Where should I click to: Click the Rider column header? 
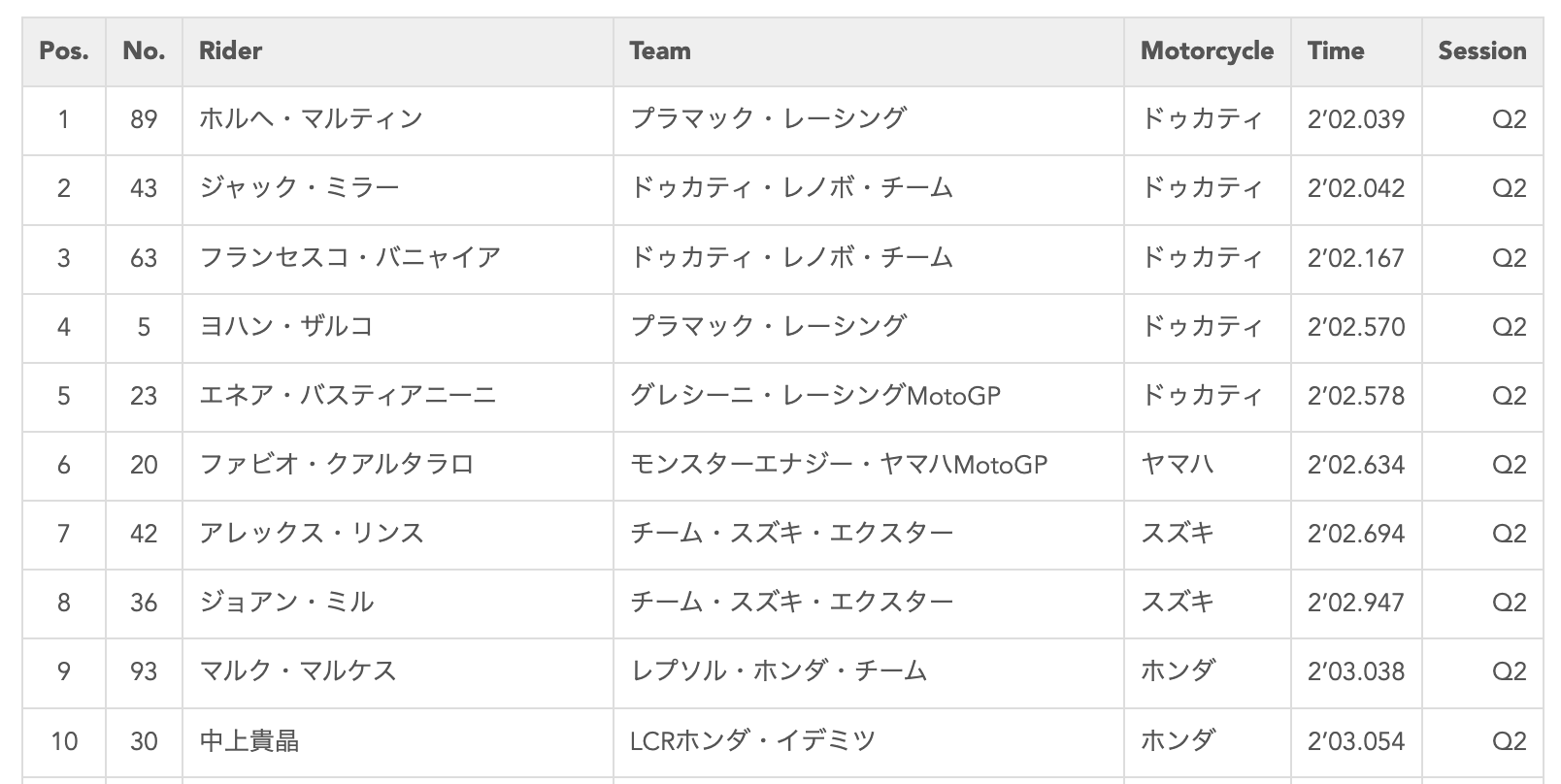point(230,50)
